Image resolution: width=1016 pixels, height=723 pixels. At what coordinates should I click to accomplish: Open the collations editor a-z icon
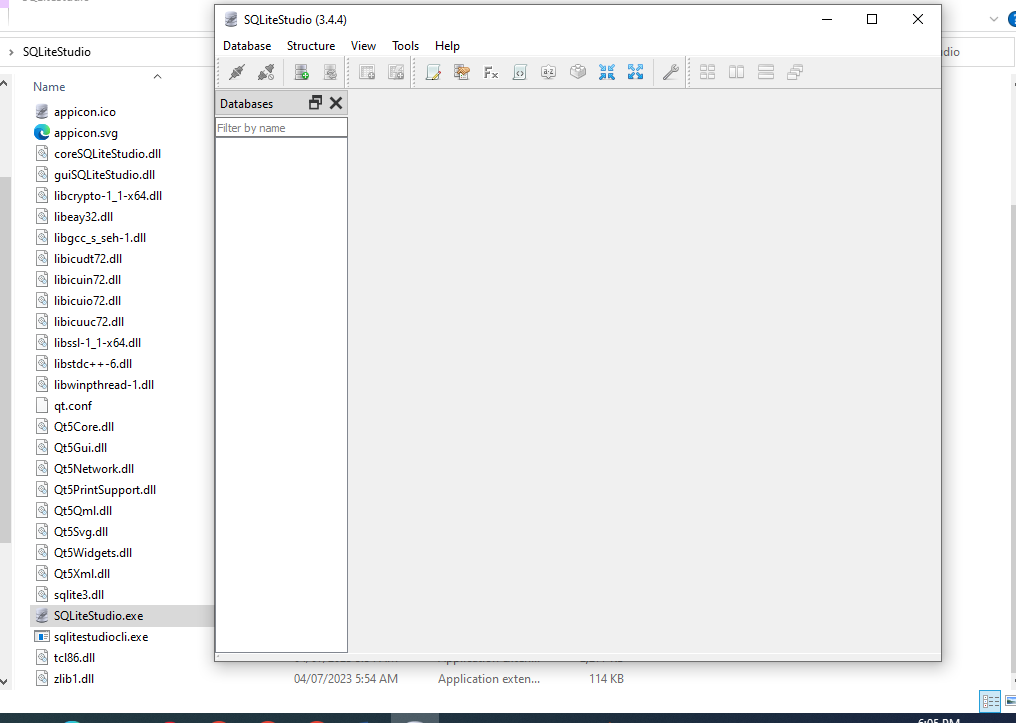point(548,72)
